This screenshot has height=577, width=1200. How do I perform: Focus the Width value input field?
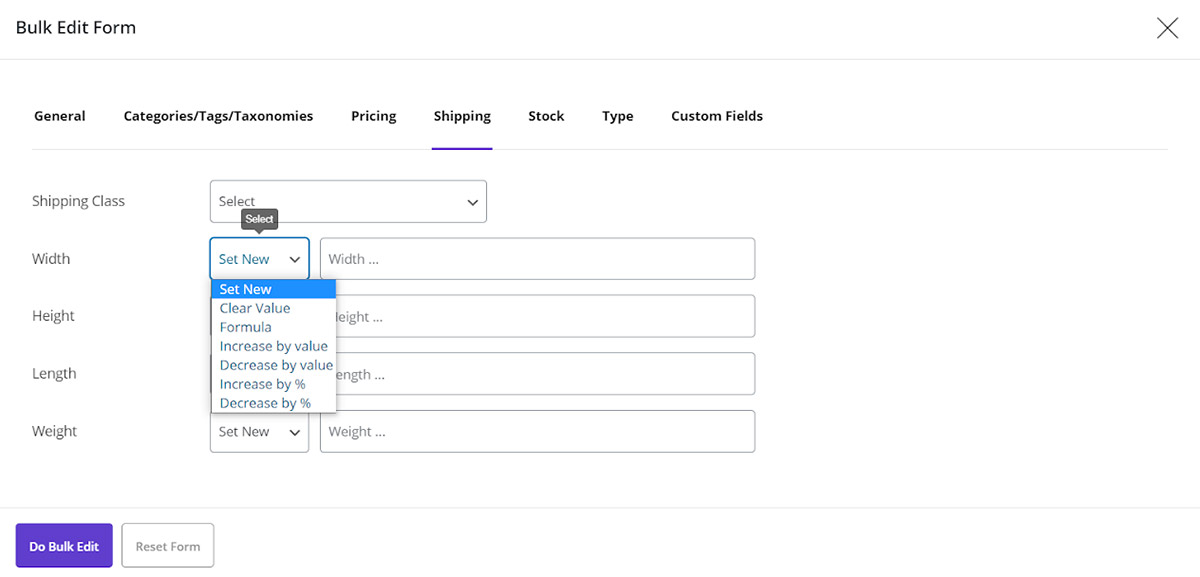537,258
